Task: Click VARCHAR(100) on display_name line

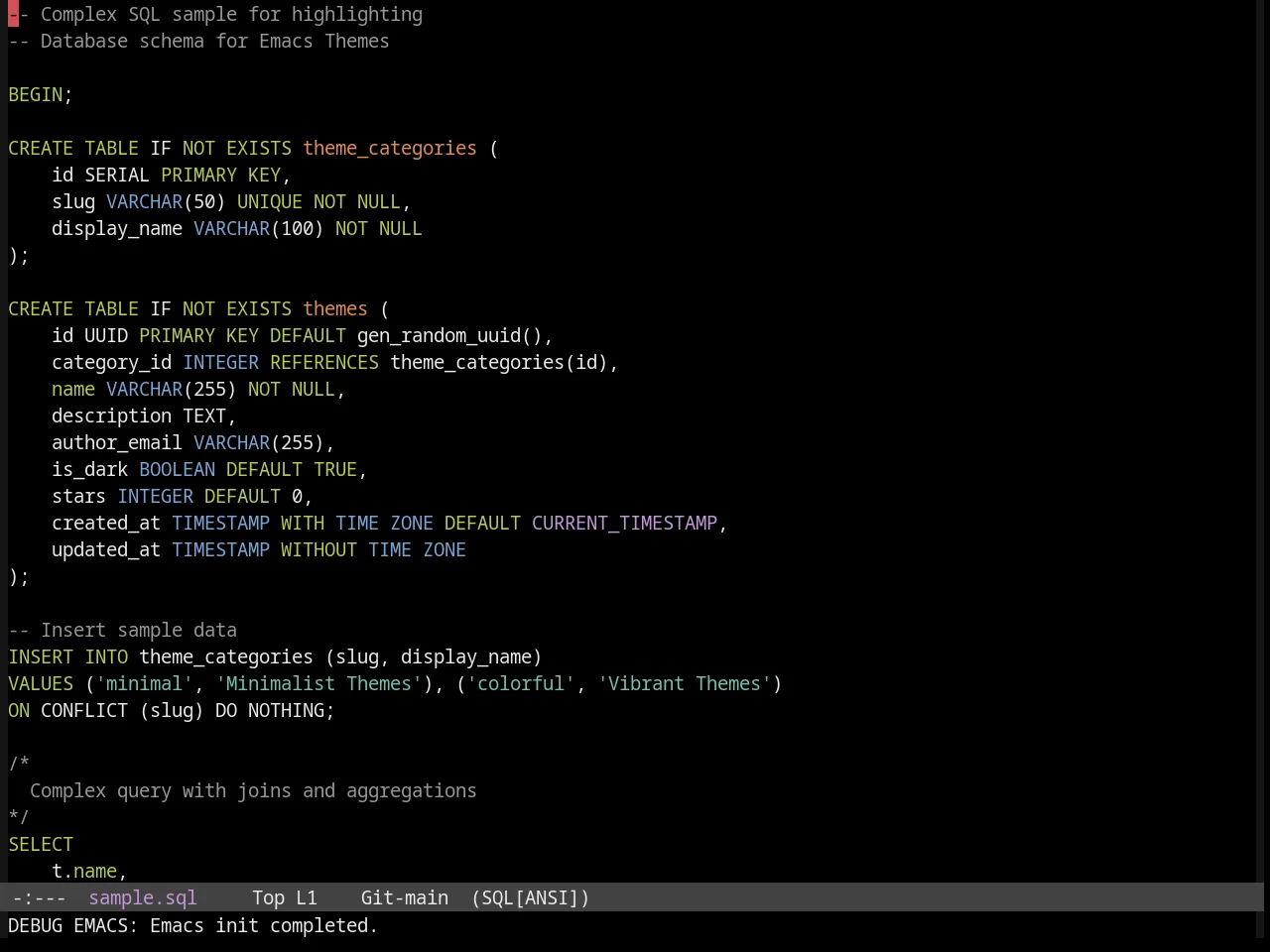Action: 259,229
